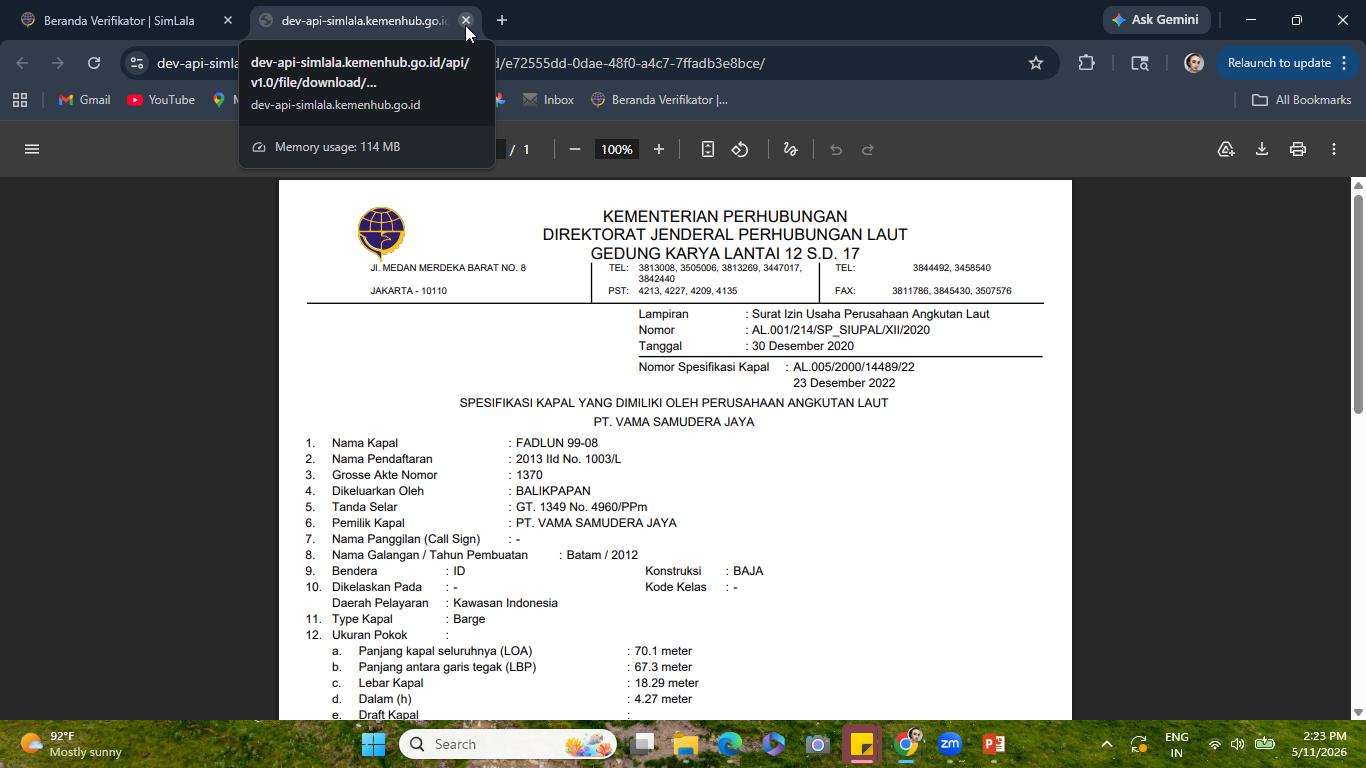Save the PDF to Google Drive
The image size is (1366, 768).
pyautogui.click(x=1226, y=149)
